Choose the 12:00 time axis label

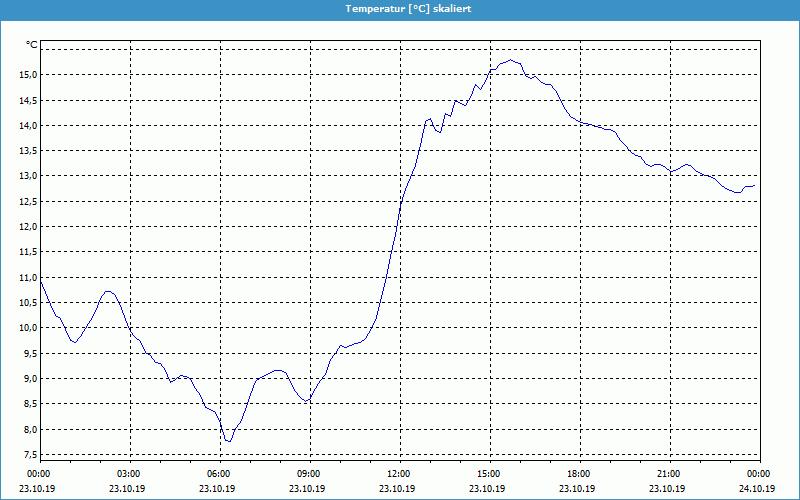pos(399,474)
